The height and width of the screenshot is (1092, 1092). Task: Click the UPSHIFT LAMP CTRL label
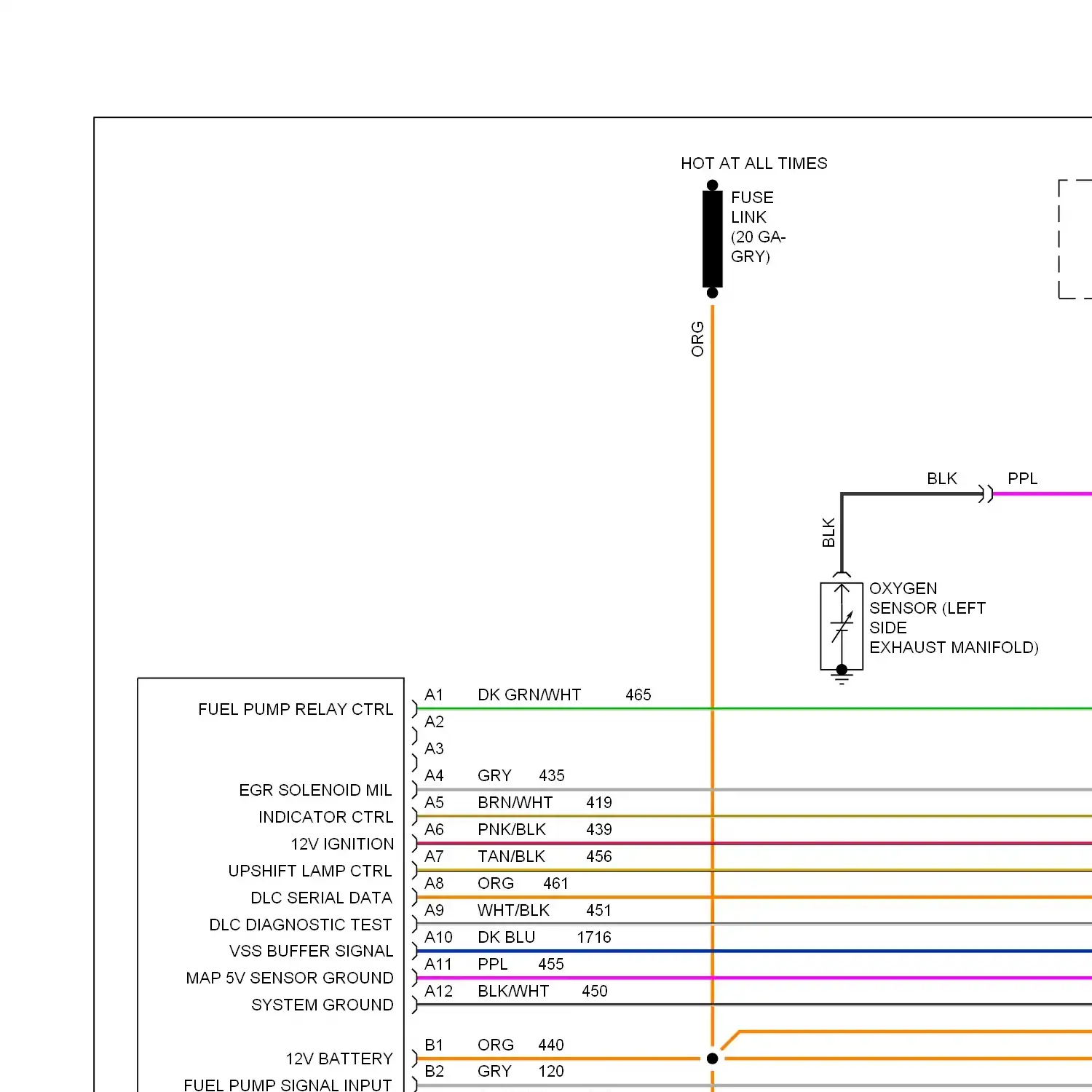click(x=310, y=871)
